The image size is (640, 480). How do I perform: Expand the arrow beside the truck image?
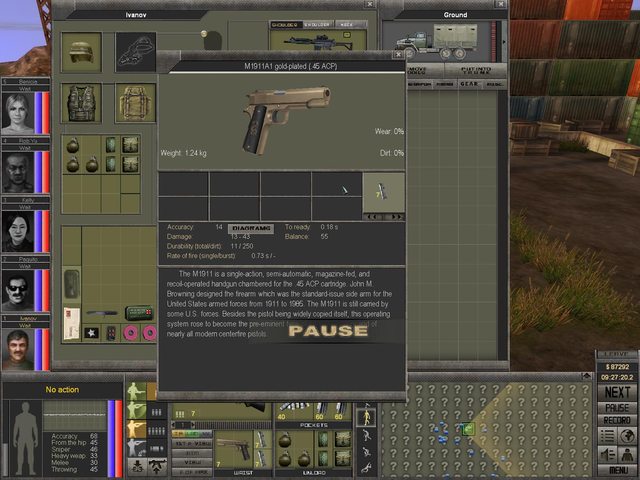[504, 42]
